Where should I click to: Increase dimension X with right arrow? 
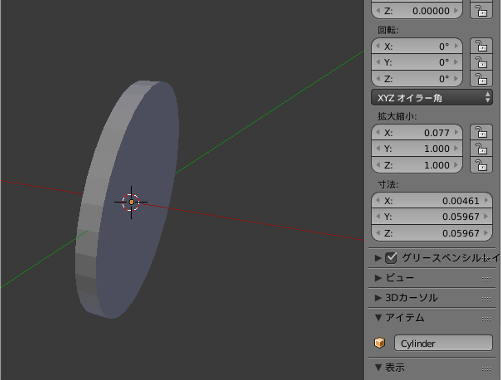click(x=486, y=200)
